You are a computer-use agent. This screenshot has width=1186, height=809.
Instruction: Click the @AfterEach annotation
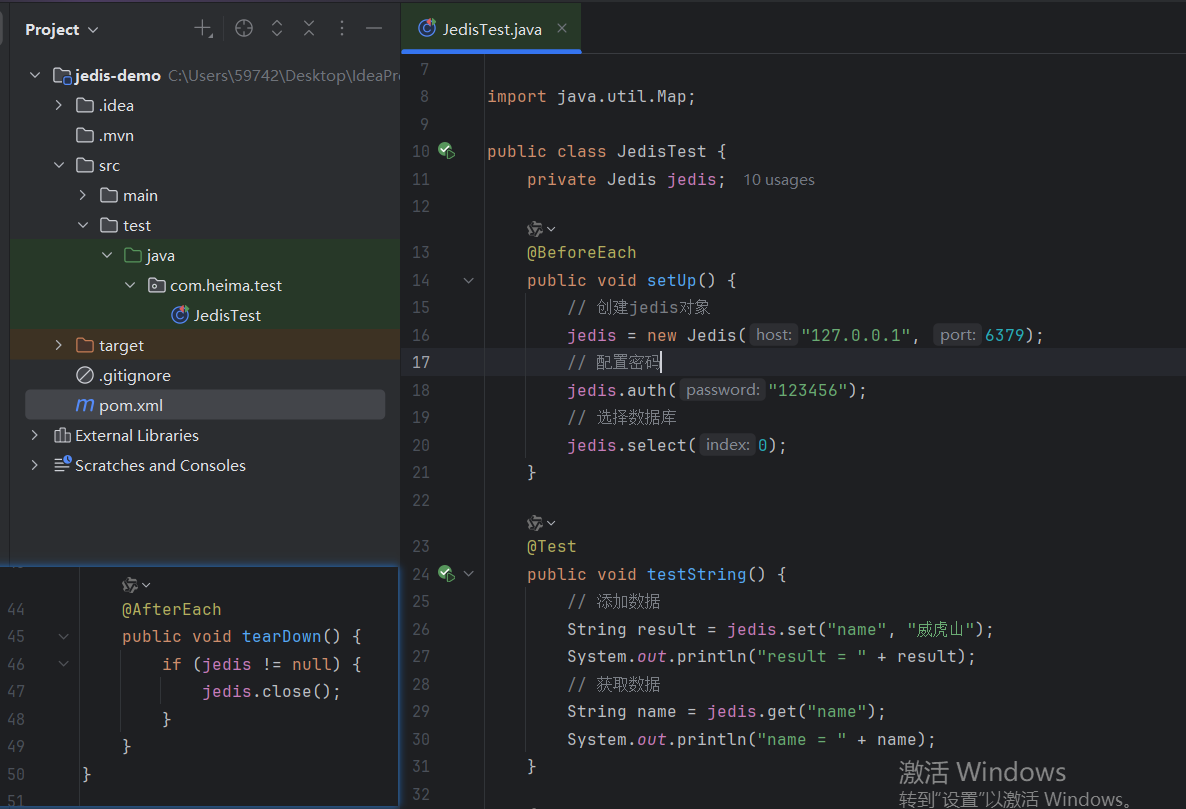(x=172, y=609)
